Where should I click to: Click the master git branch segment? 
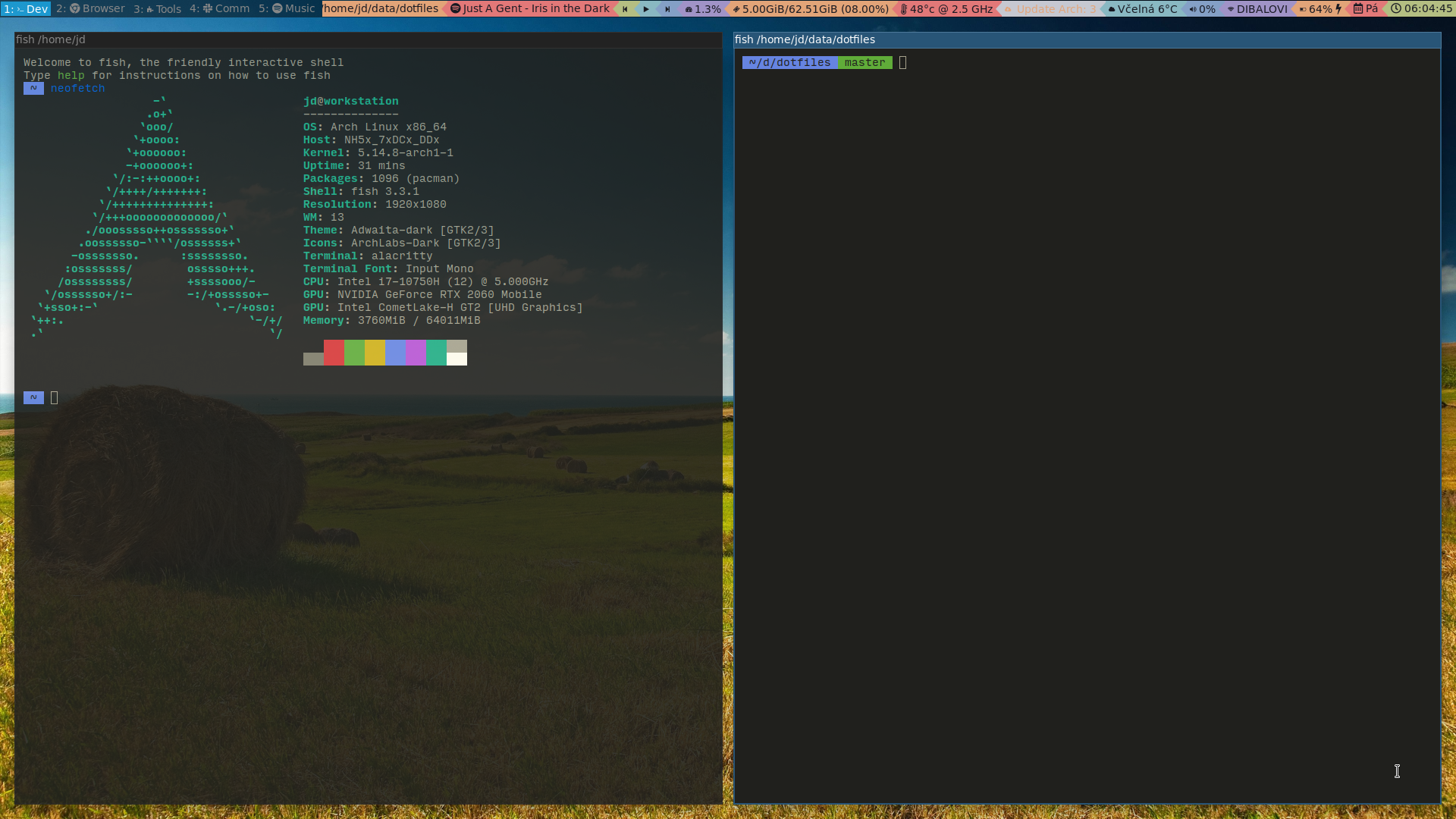[x=865, y=63]
